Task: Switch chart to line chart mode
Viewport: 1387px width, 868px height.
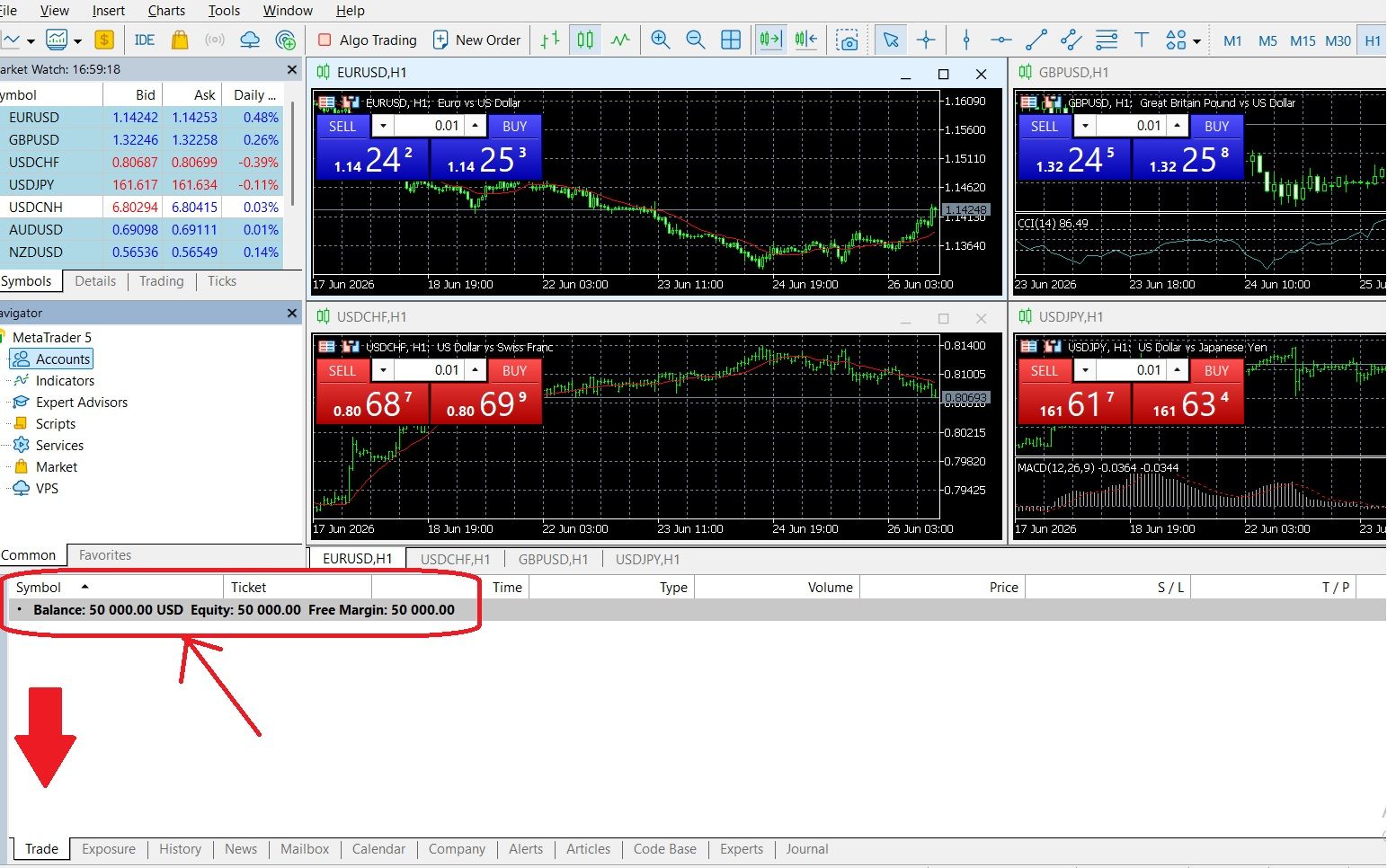Action: (x=620, y=40)
